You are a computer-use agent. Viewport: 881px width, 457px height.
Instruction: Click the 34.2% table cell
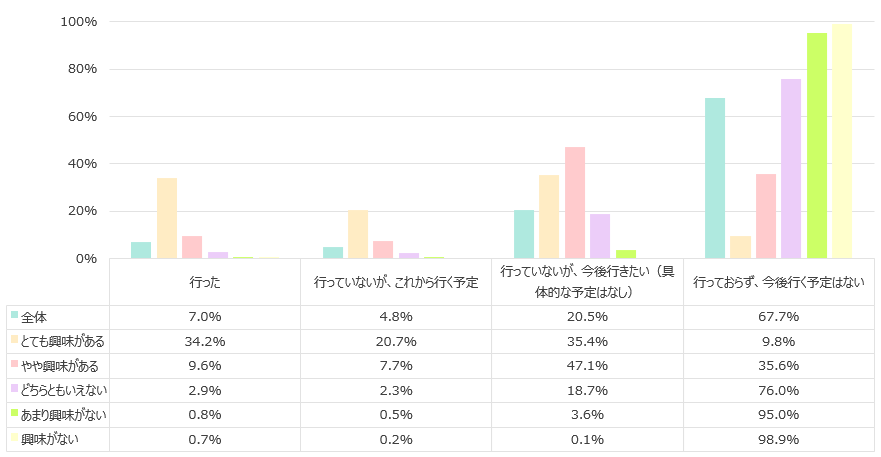pos(205,341)
